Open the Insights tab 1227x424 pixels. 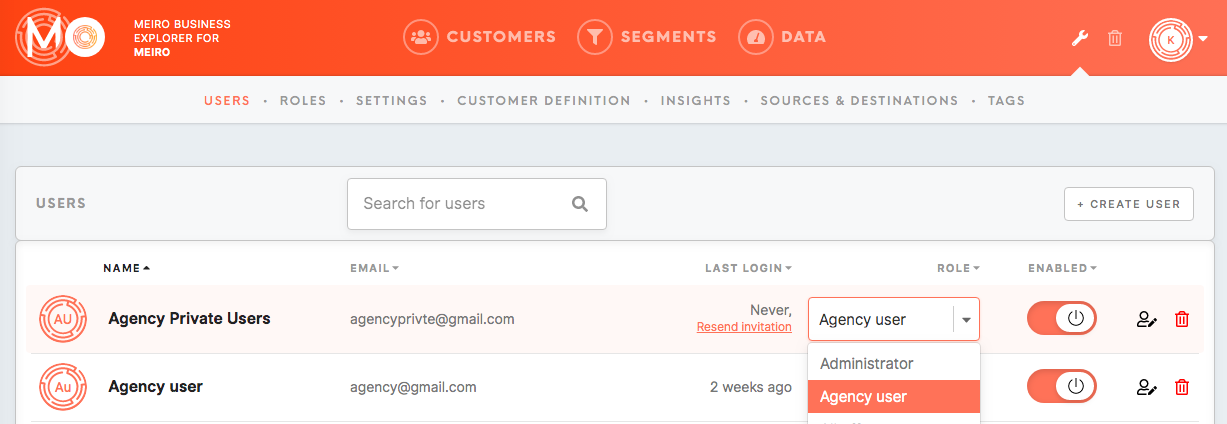695,101
